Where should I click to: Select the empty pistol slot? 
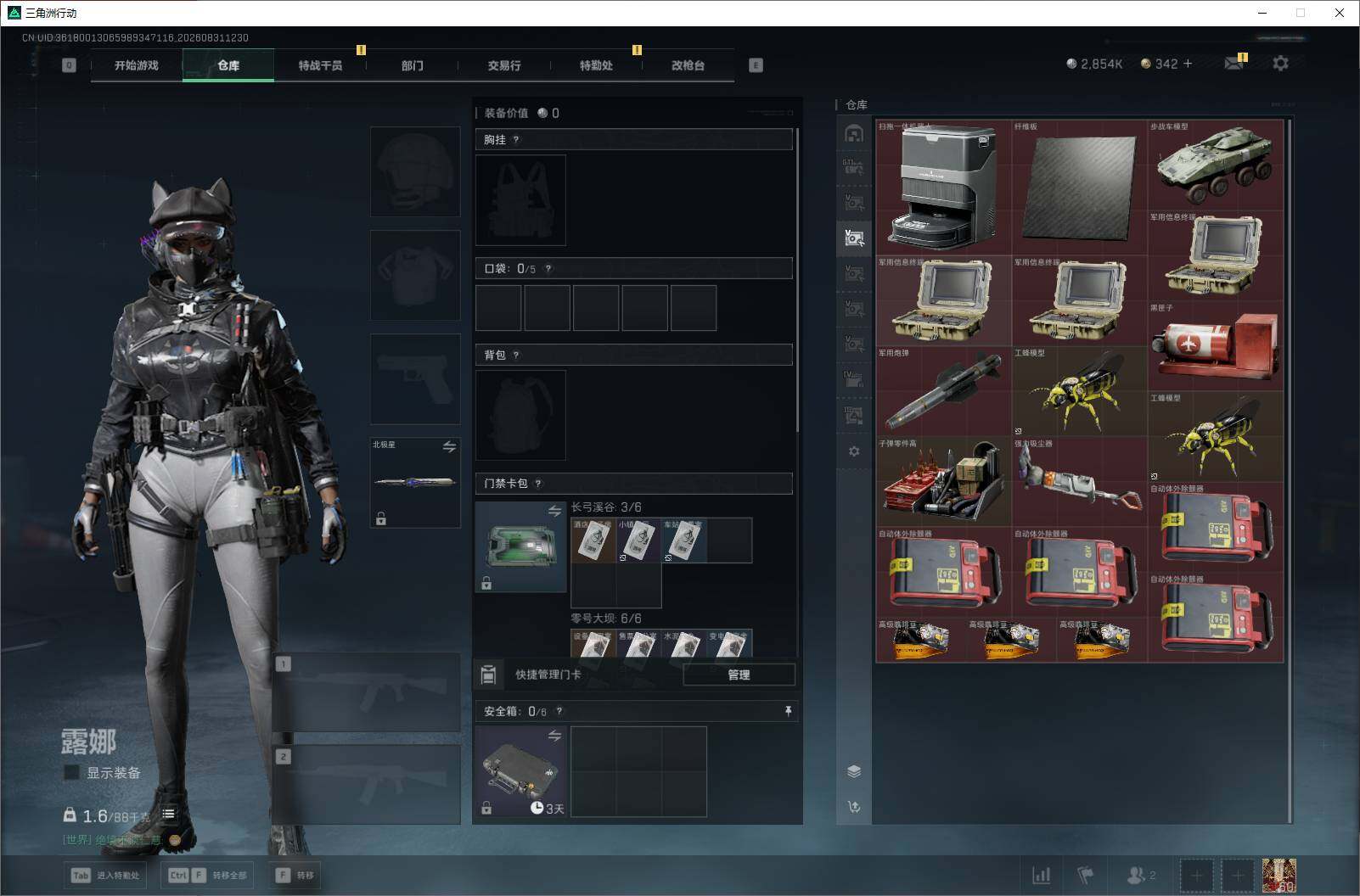coord(415,378)
